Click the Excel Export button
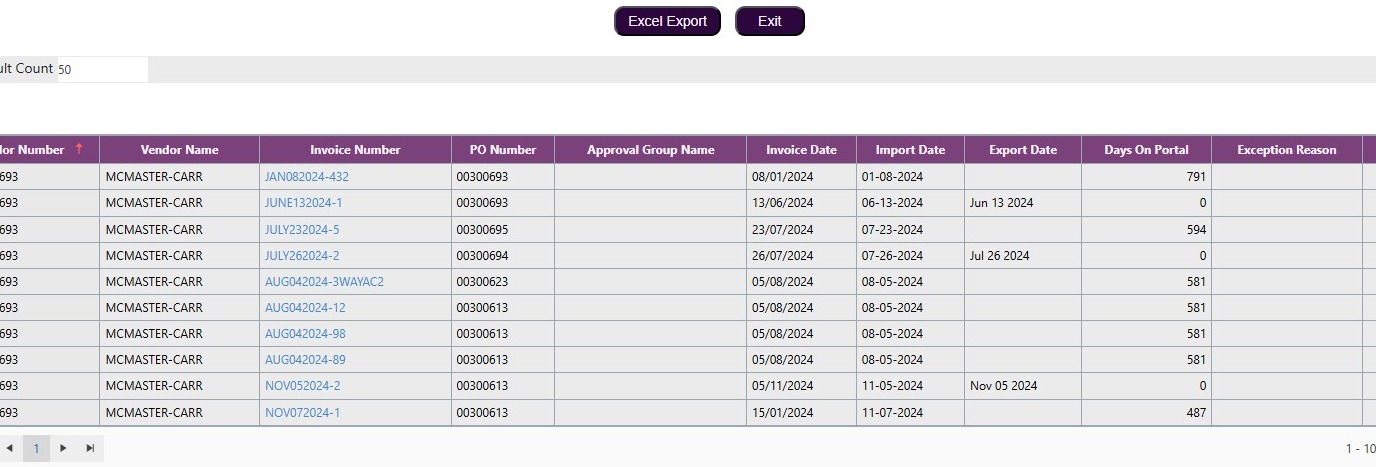 pyautogui.click(x=667, y=21)
